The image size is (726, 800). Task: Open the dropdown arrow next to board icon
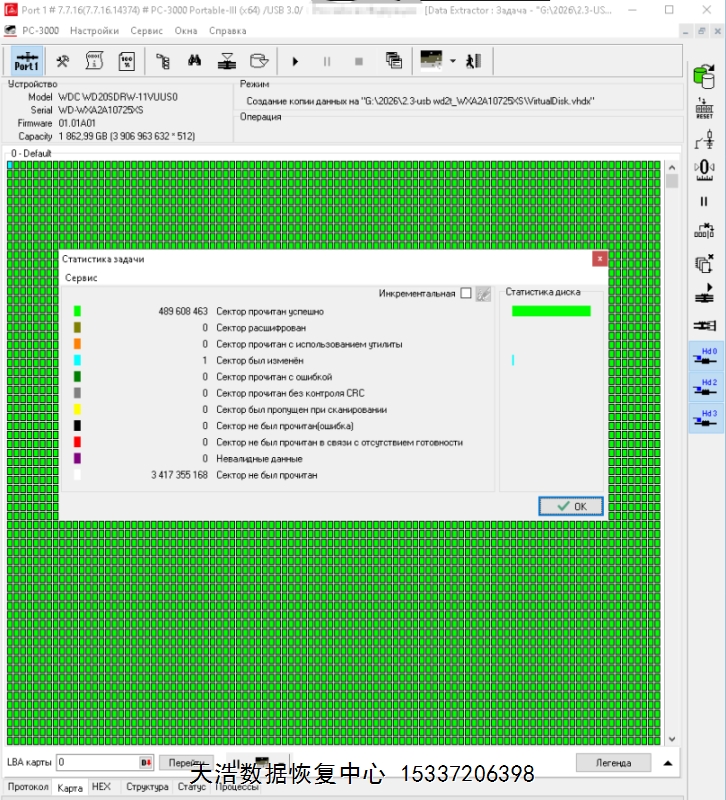[x=453, y=61]
